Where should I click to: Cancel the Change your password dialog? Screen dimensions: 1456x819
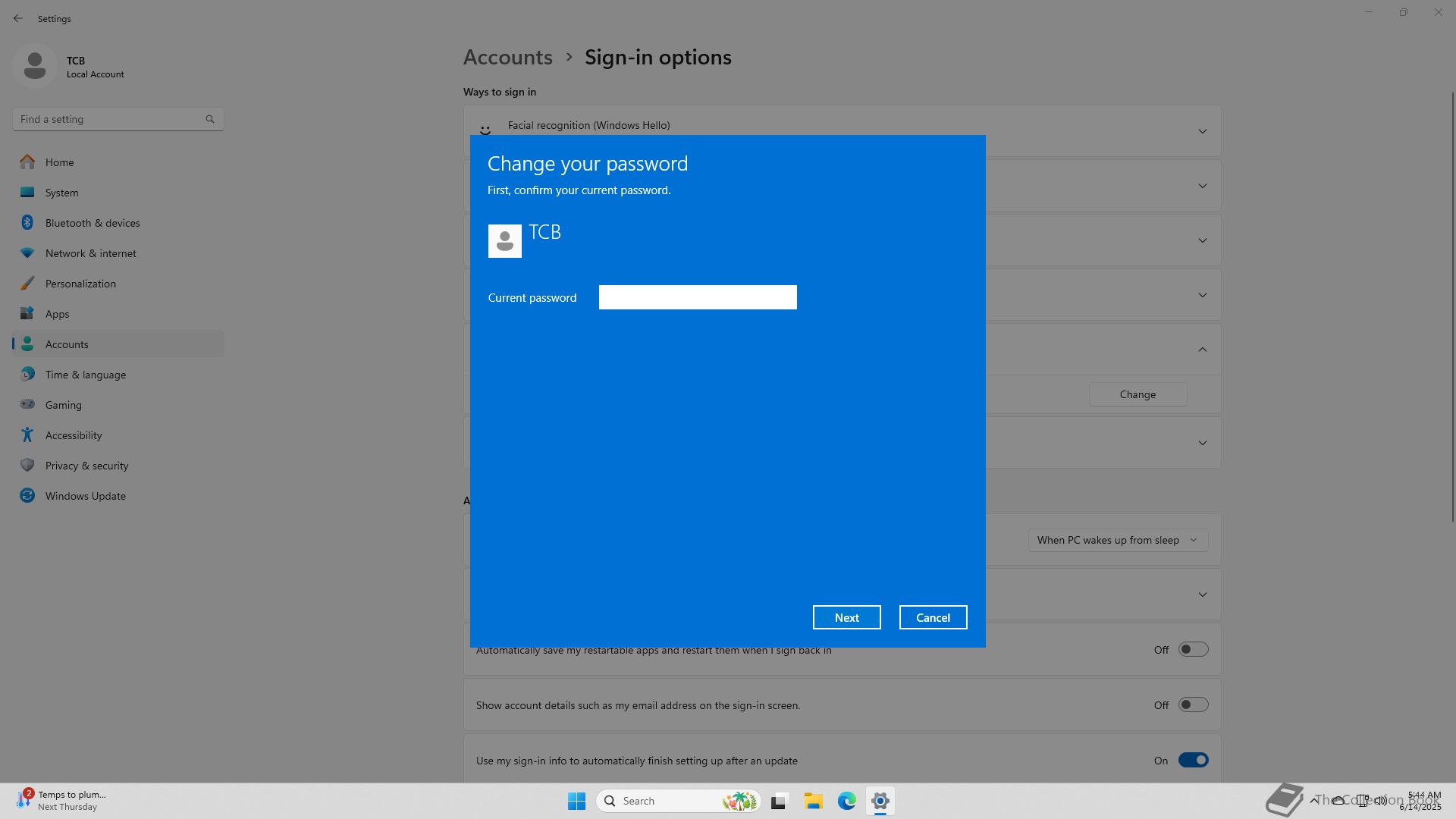(x=933, y=617)
